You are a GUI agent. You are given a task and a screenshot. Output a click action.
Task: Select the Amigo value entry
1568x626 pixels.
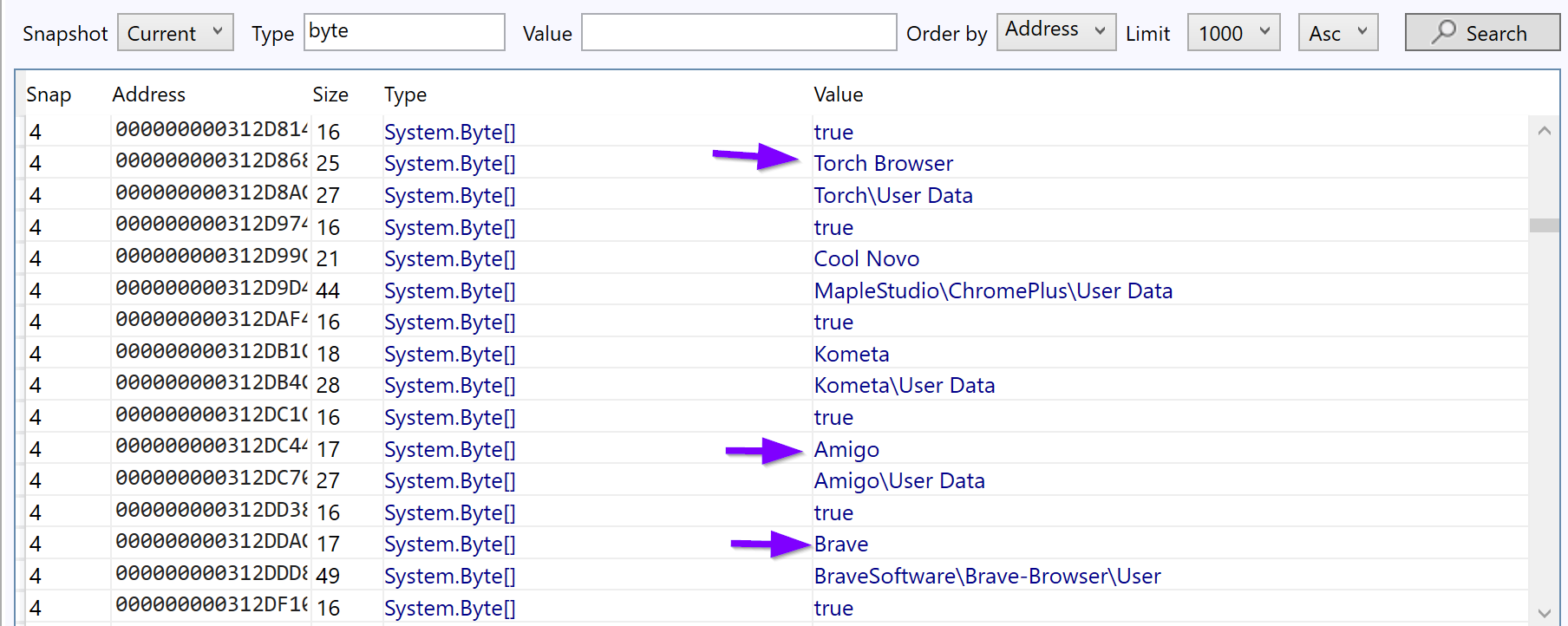pyautogui.click(x=846, y=449)
